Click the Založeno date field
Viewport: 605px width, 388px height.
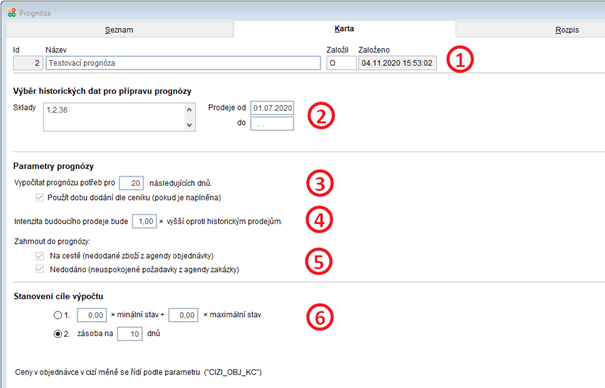(x=397, y=63)
